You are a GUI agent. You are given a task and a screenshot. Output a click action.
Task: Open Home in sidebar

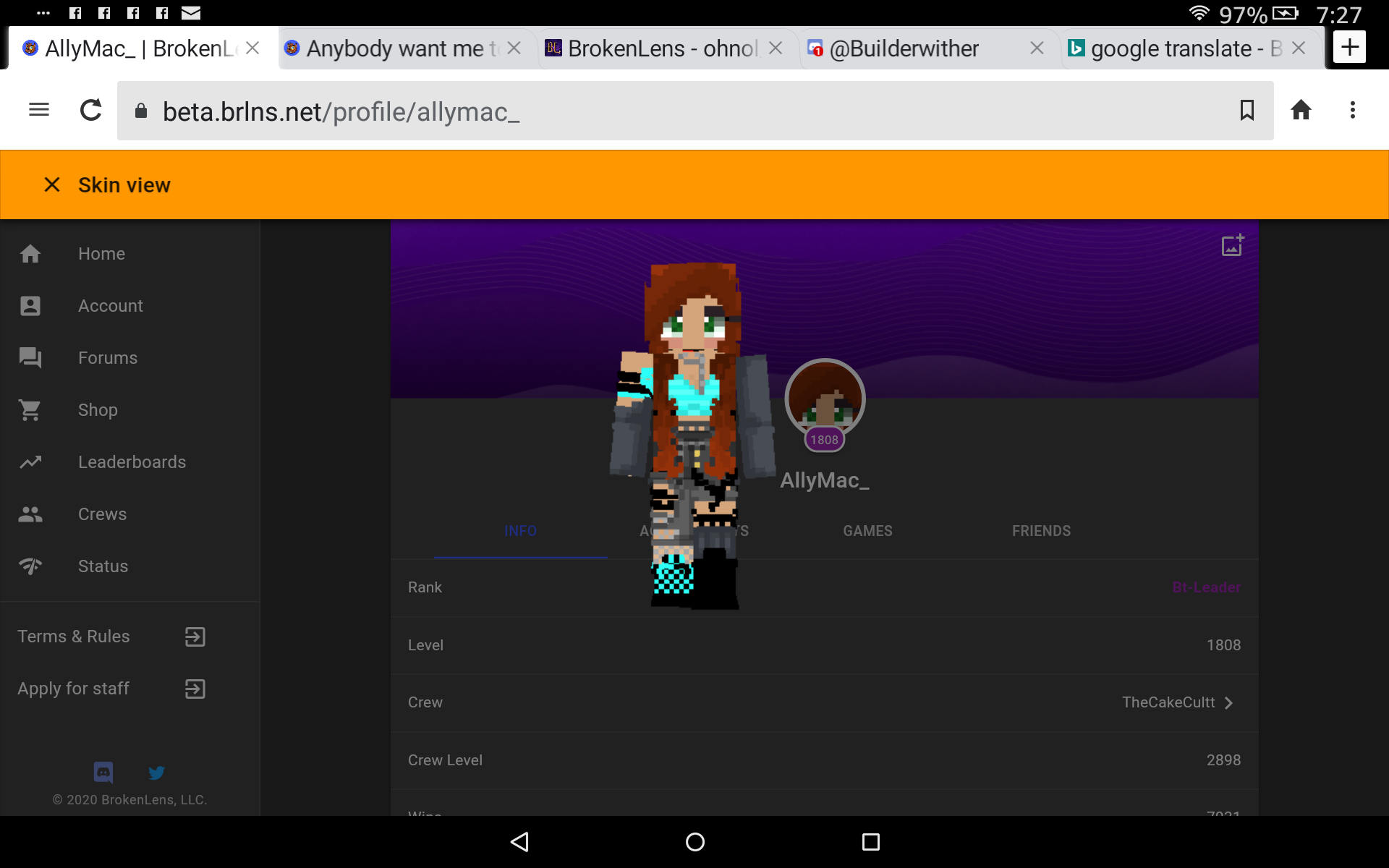(130, 254)
